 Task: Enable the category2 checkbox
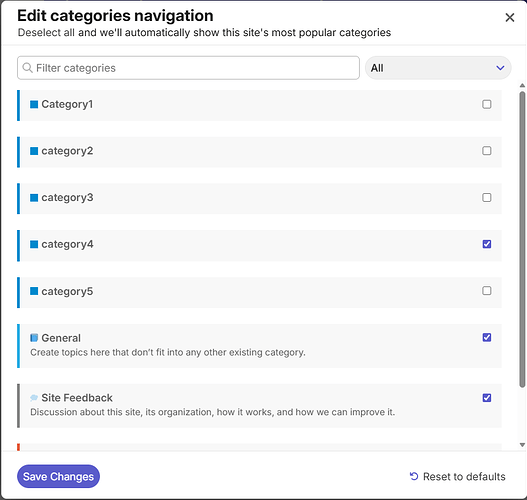pos(487,151)
